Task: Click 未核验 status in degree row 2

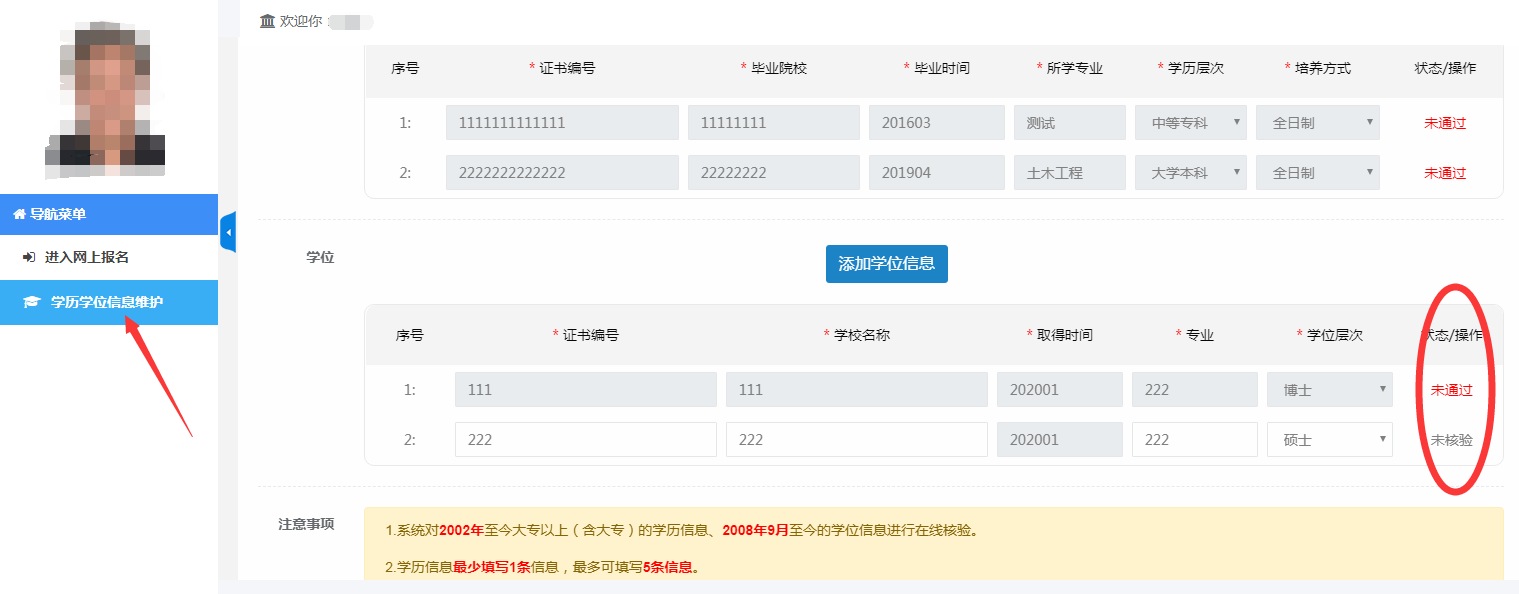Action: pyautogui.click(x=1451, y=440)
